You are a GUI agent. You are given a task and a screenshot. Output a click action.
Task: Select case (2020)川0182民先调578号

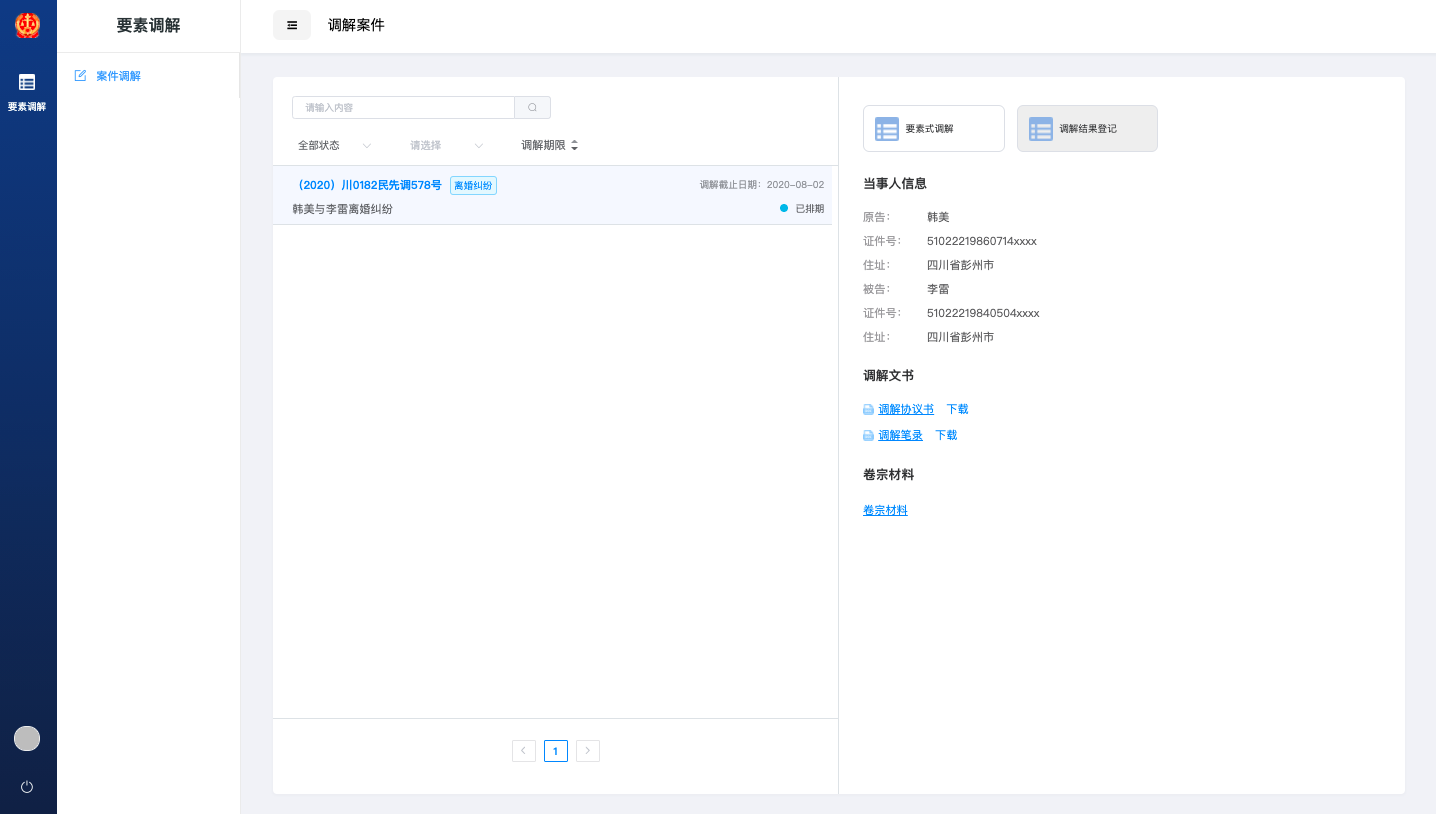click(x=367, y=185)
